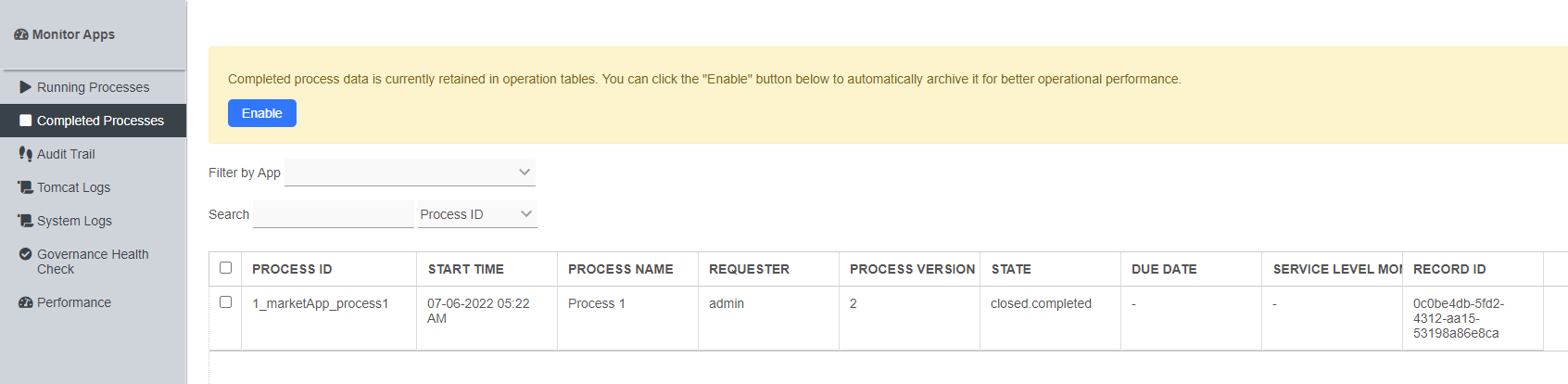Go to Tomcat Logs page

point(73,187)
